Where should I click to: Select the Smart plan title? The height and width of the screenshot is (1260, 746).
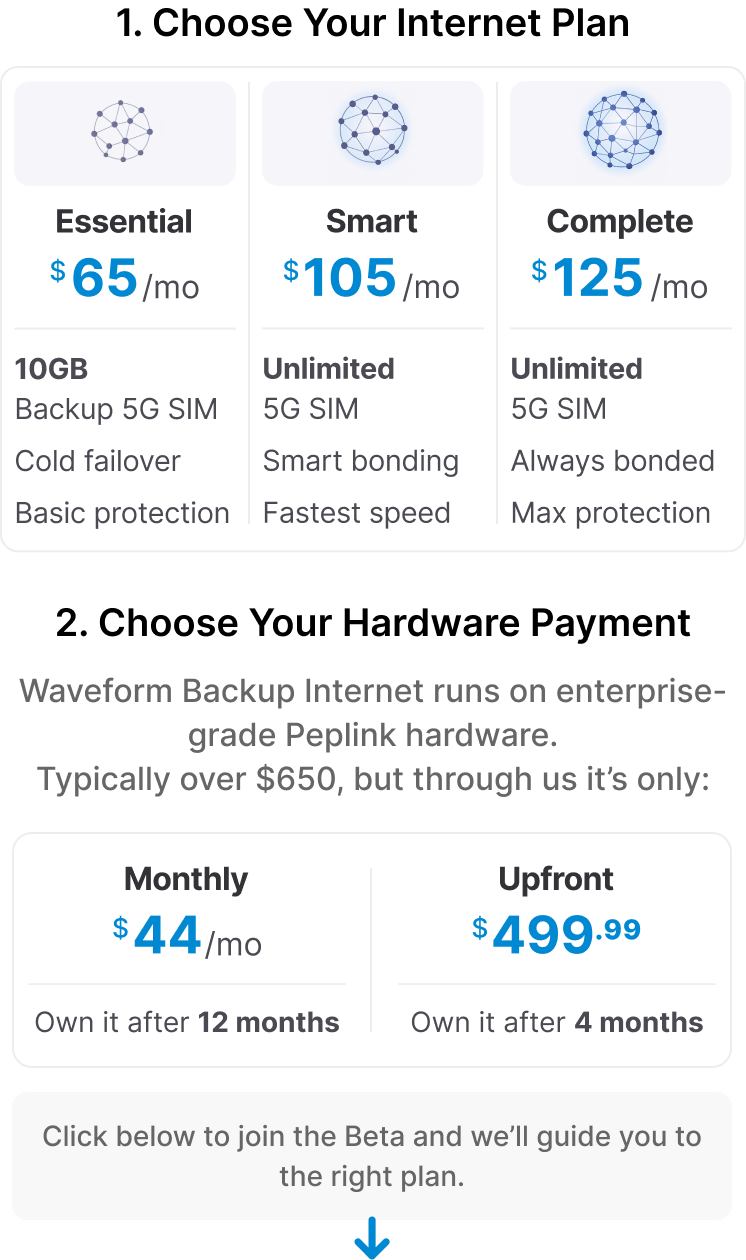(x=372, y=222)
